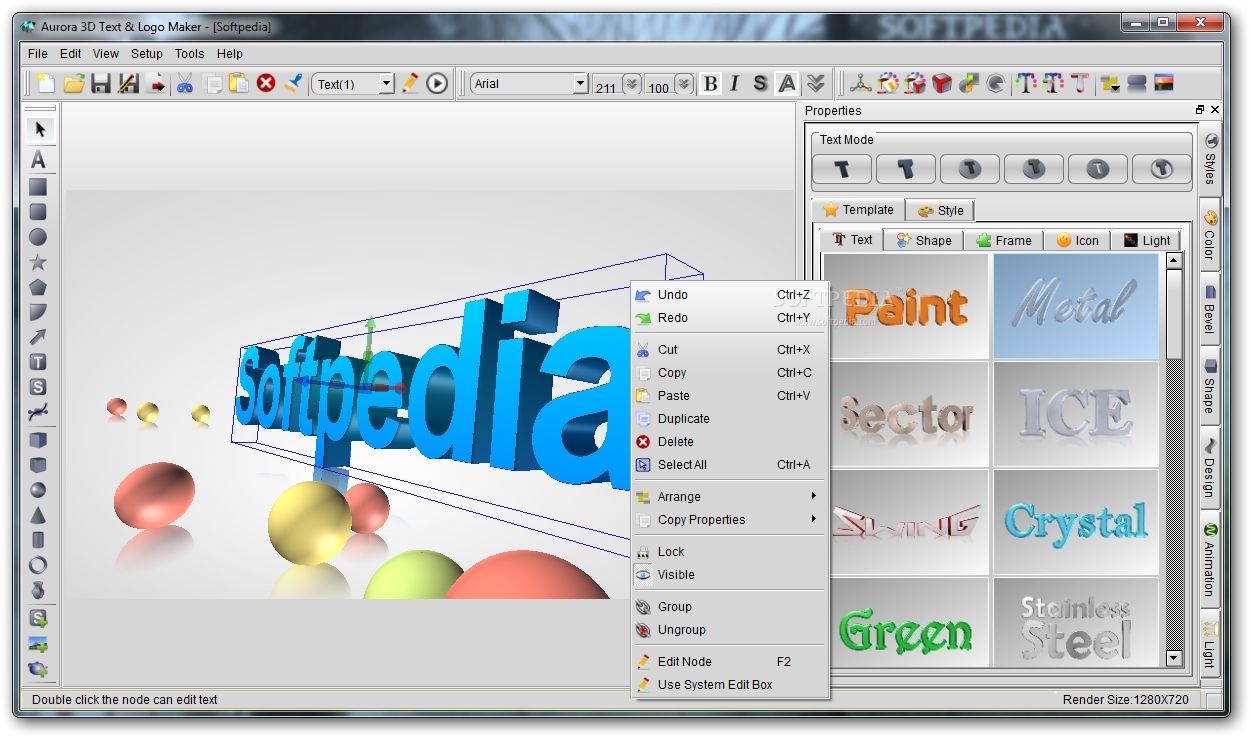Toggle Lock in the context menu
The height and width of the screenshot is (738, 1251).
coord(731,552)
